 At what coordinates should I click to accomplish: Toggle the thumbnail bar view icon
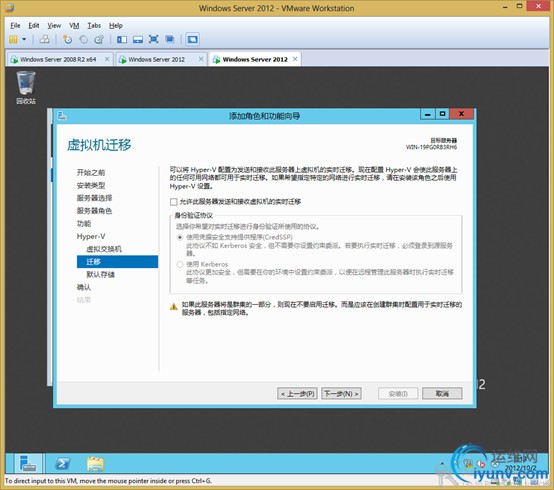(138, 39)
